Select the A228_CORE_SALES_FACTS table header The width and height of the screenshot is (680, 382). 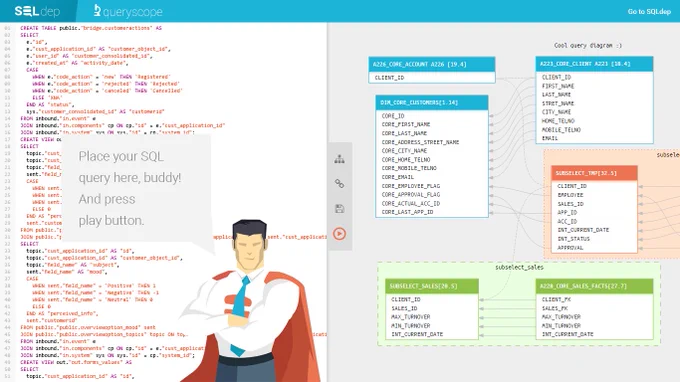pyautogui.click(x=594, y=286)
